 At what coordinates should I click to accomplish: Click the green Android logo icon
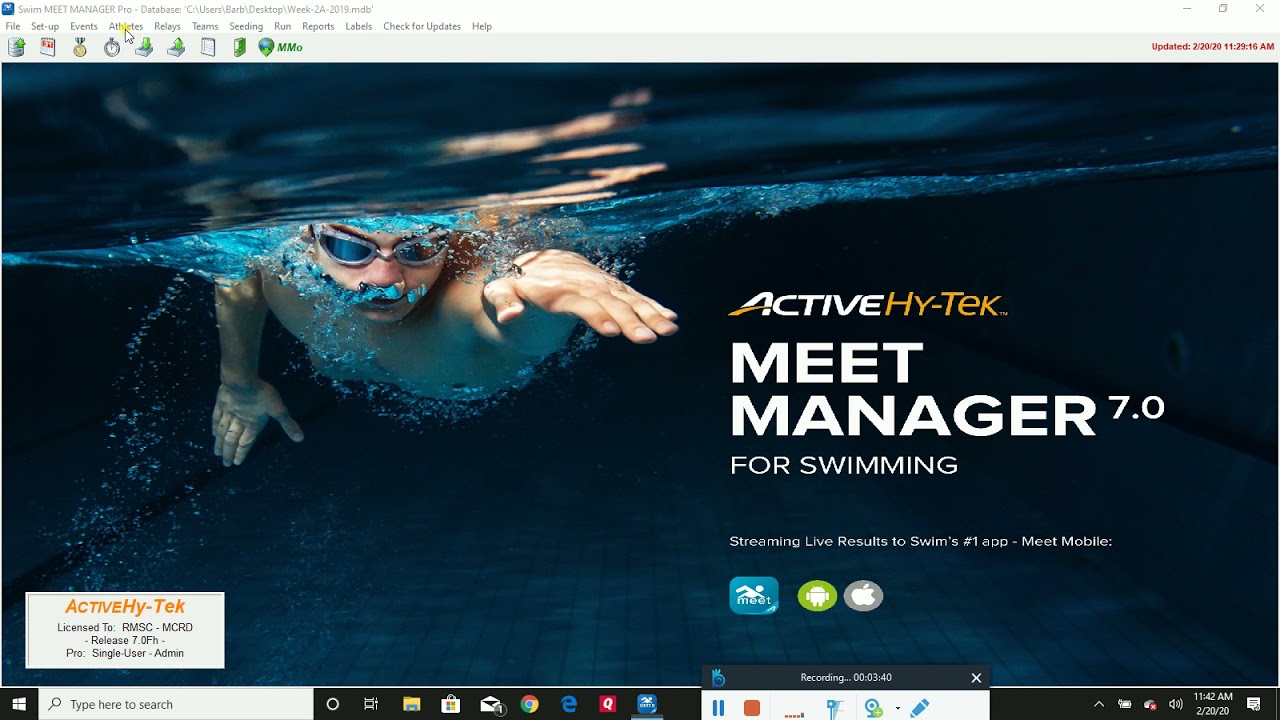pos(817,596)
